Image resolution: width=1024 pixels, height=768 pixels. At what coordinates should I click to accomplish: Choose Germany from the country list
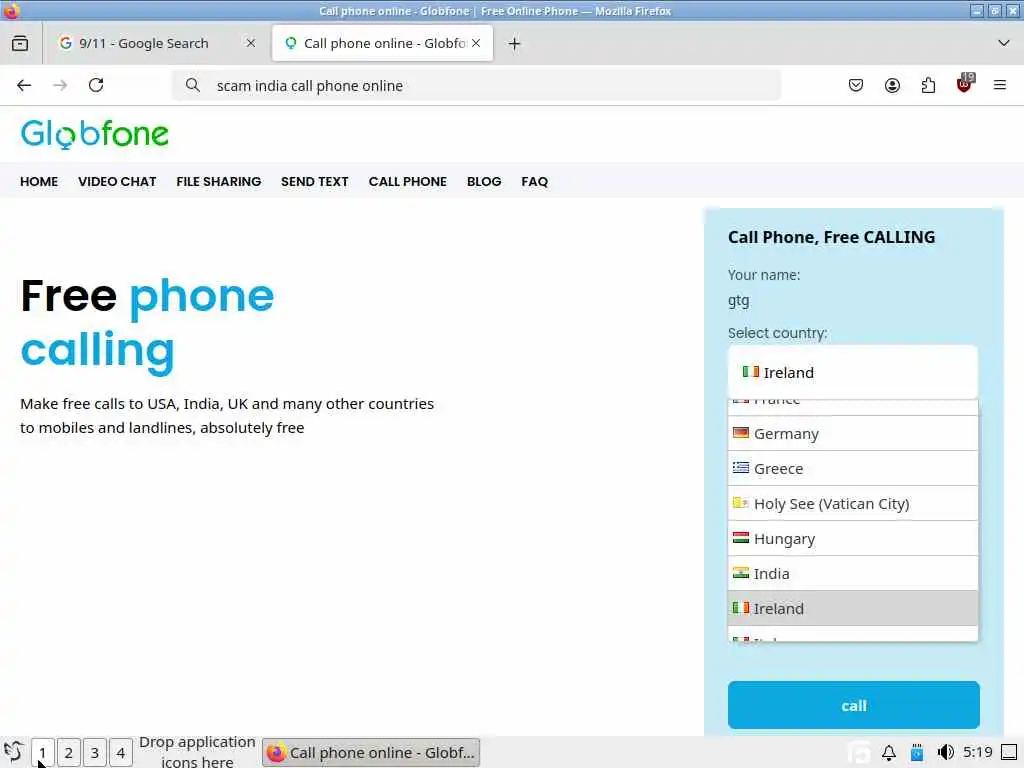853,434
